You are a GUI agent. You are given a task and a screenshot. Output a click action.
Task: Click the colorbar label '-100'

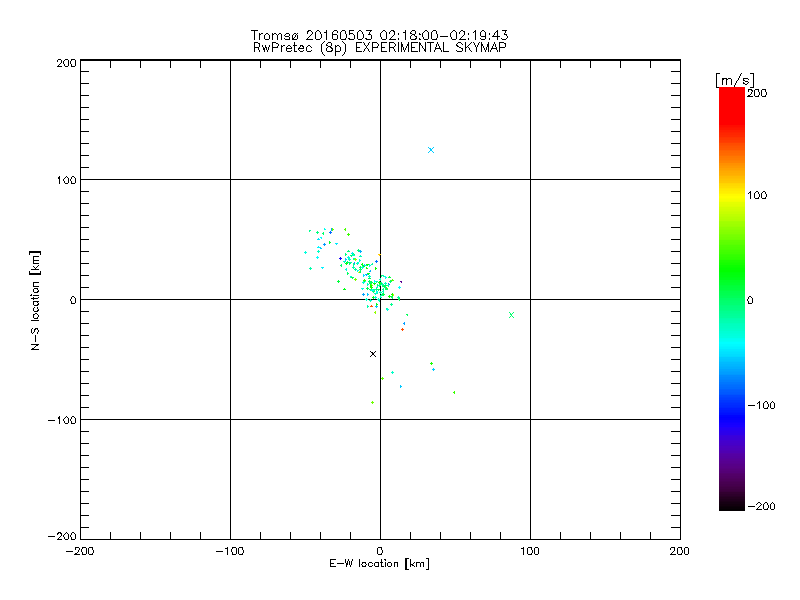click(761, 406)
